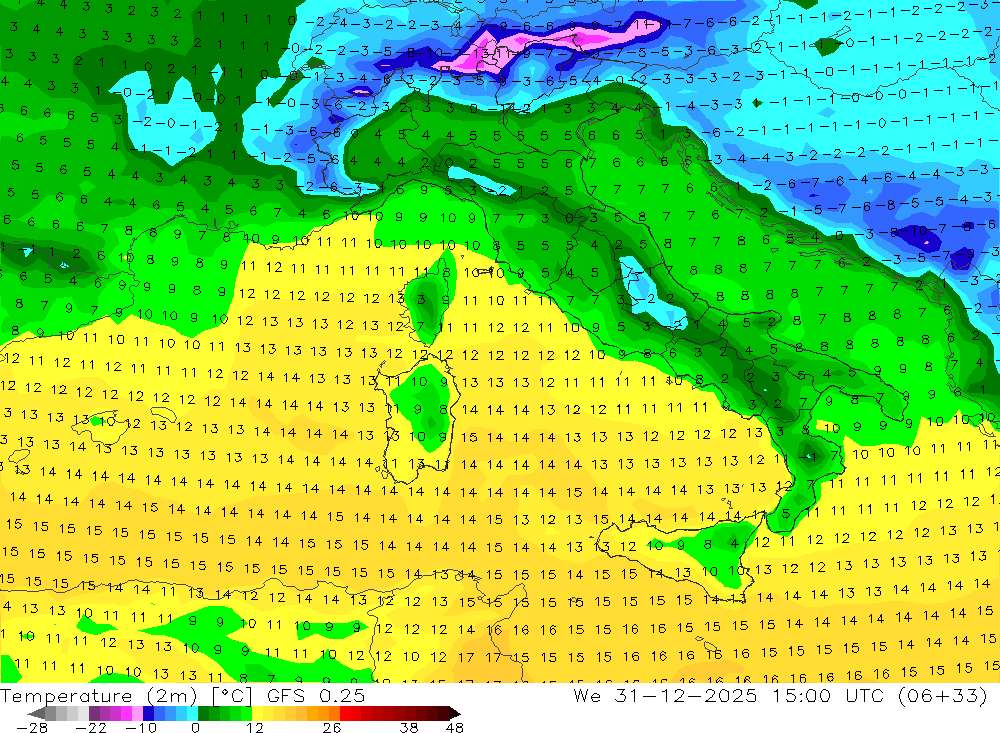
Task: Select the dark green legend swatch
Action: click(x=203, y=714)
